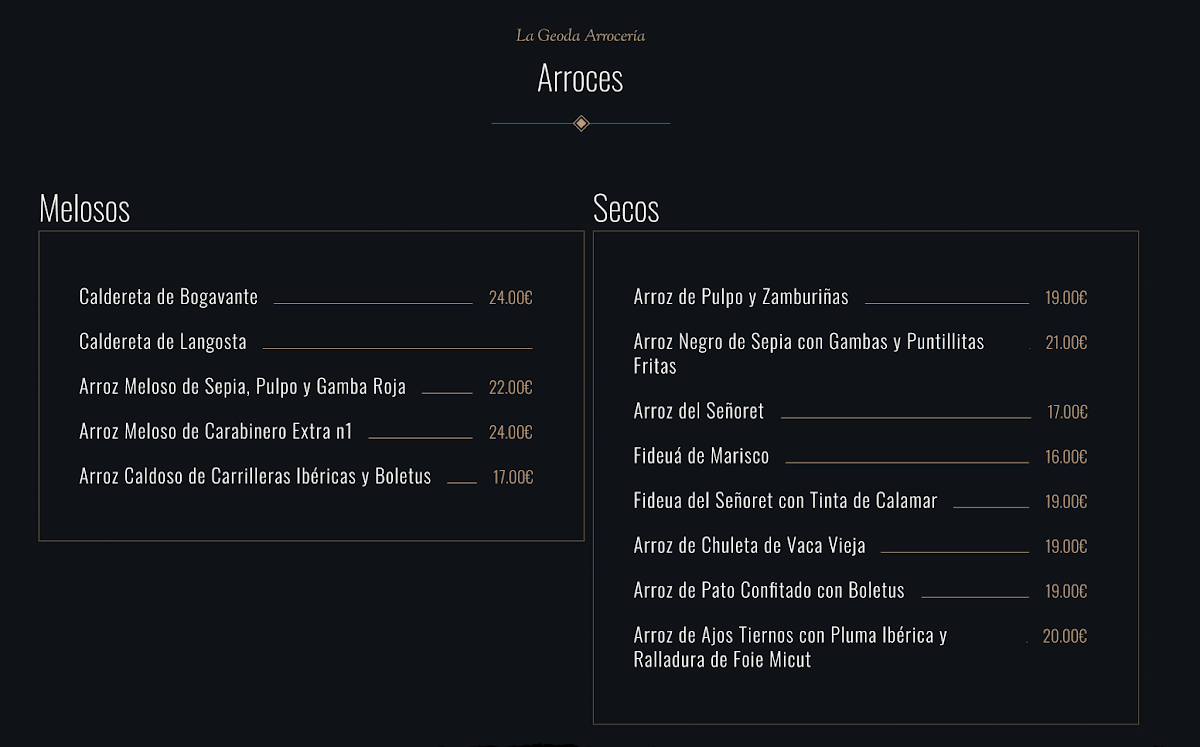Select Arroz Meloso de Sepia, Pulpo y Gamba Roja
This screenshot has width=1200, height=747.
243,387
